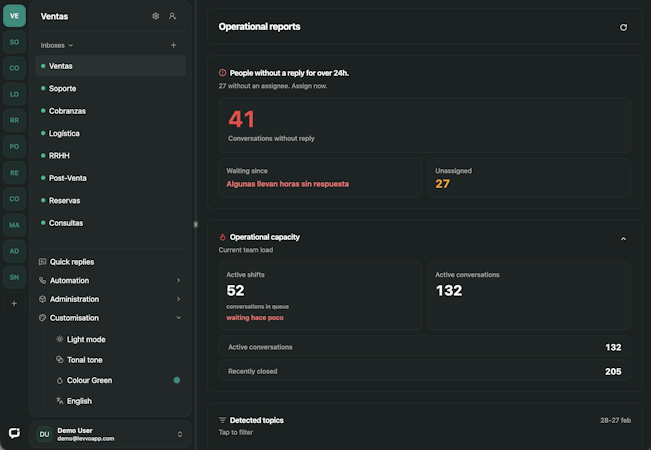Screen dimensions: 651x450
Task: Open the settings gear beside Ventas
Action: [x=155, y=16]
